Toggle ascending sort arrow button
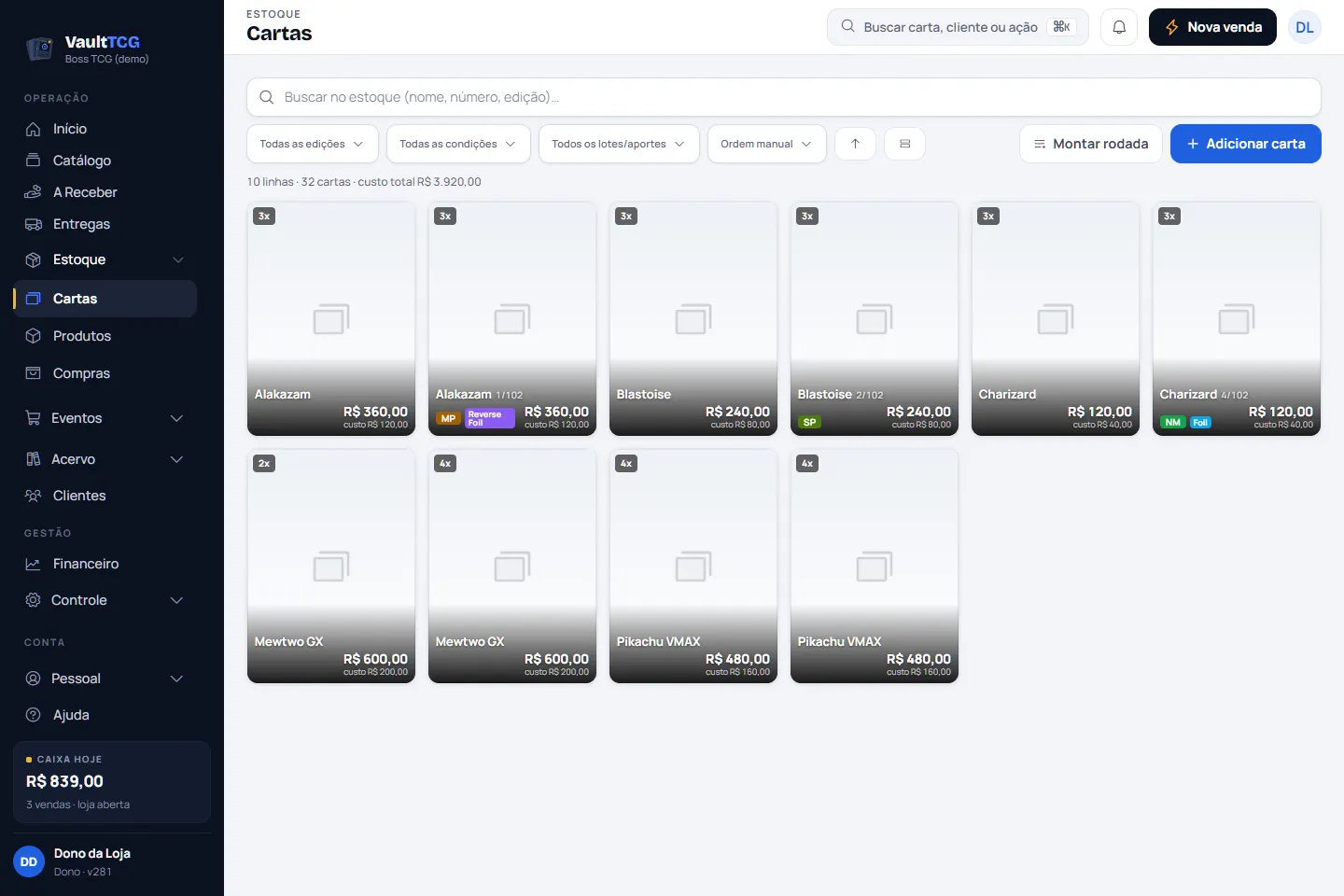 [855, 144]
